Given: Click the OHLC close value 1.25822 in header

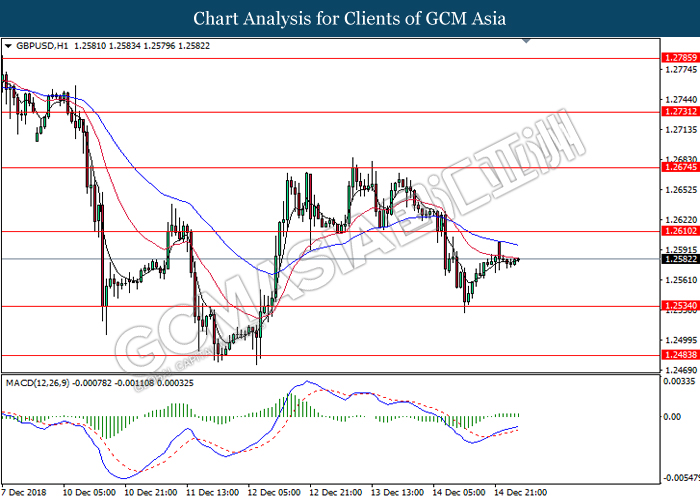Looking at the screenshot, I should [194, 46].
